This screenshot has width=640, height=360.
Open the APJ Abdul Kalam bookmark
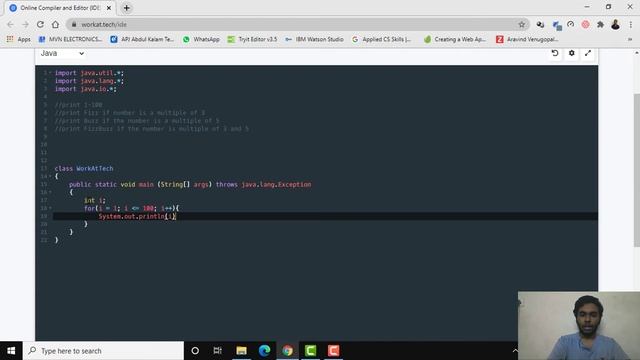[142, 39]
